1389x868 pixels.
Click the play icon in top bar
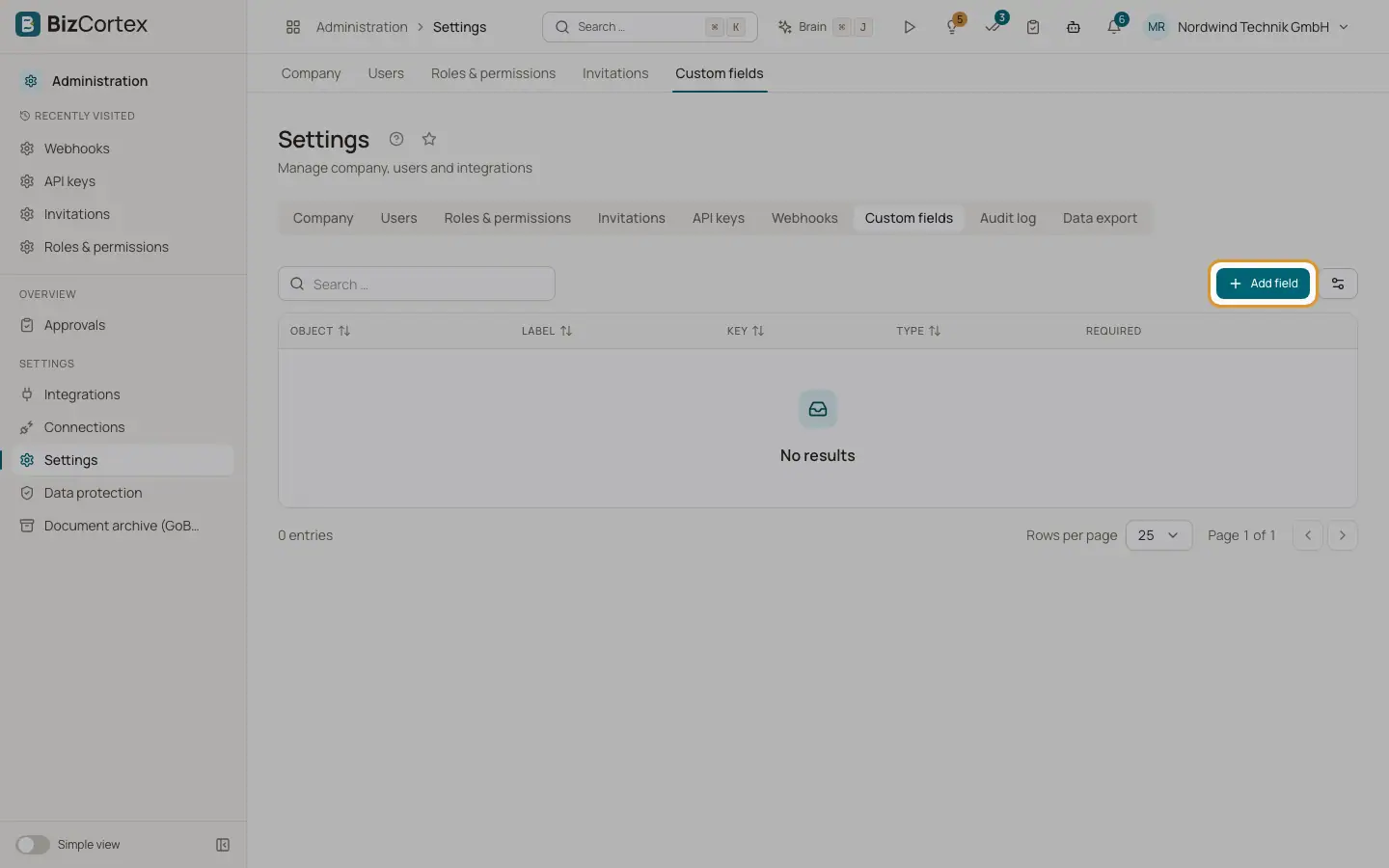(x=909, y=27)
